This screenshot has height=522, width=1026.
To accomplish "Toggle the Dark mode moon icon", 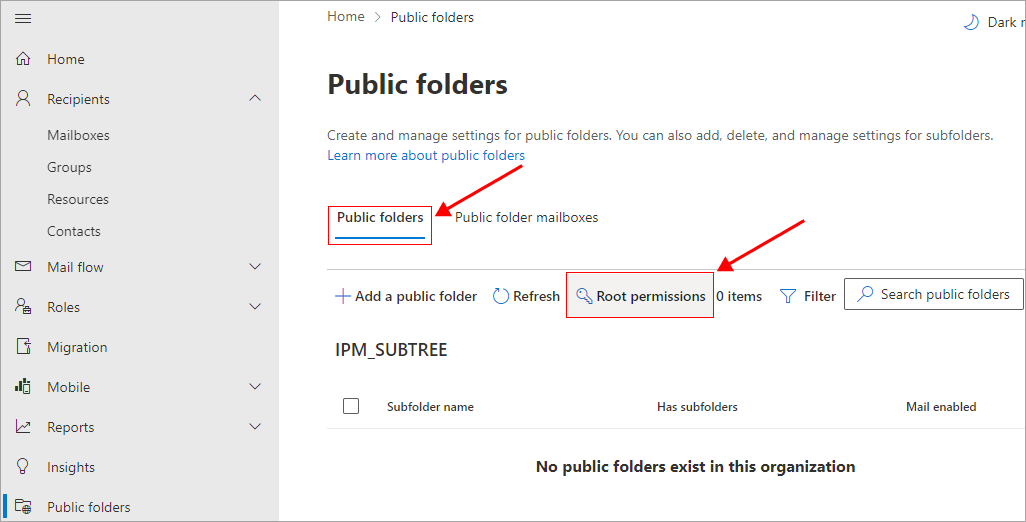I will (x=970, y=22).
